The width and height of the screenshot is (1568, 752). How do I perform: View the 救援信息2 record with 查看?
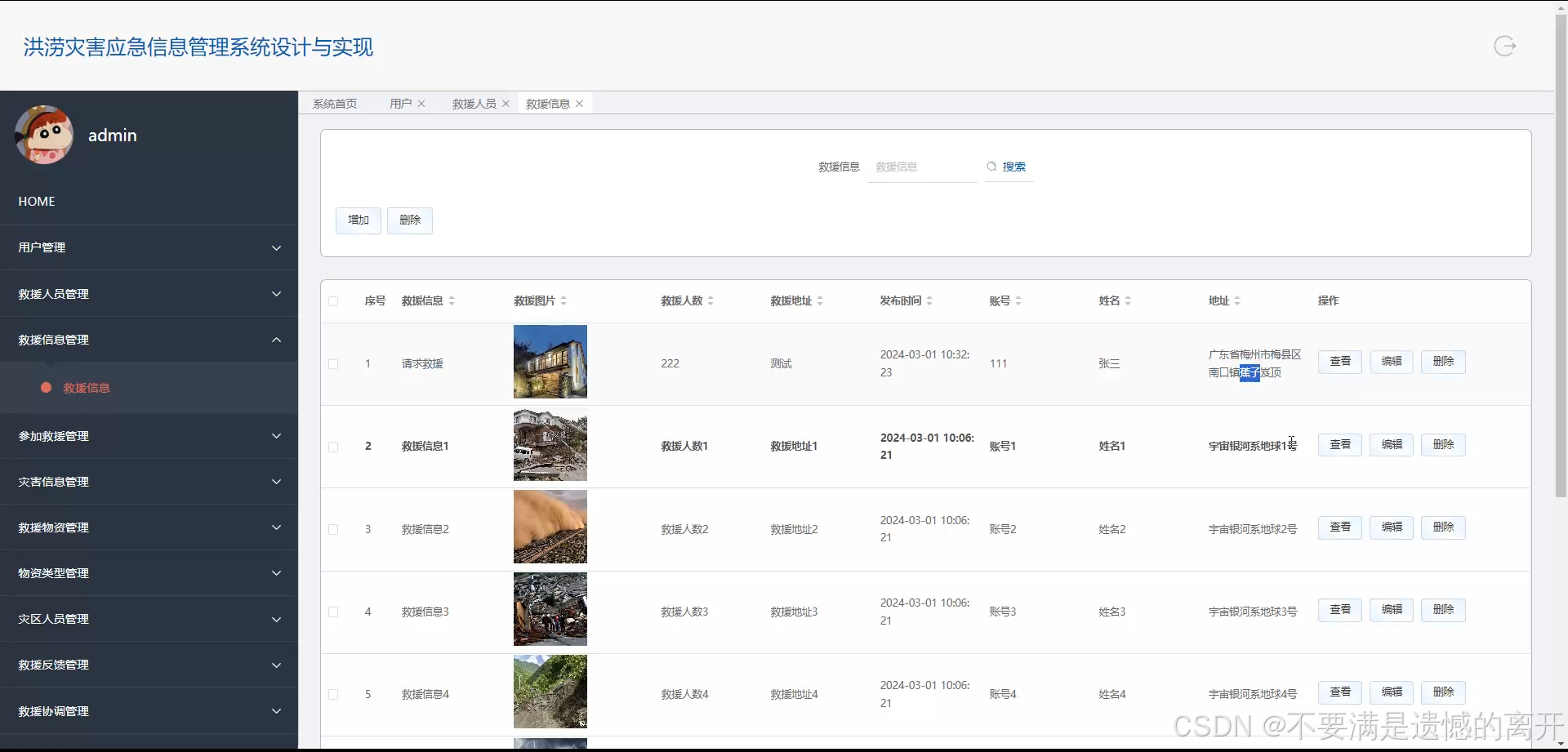1340,527
